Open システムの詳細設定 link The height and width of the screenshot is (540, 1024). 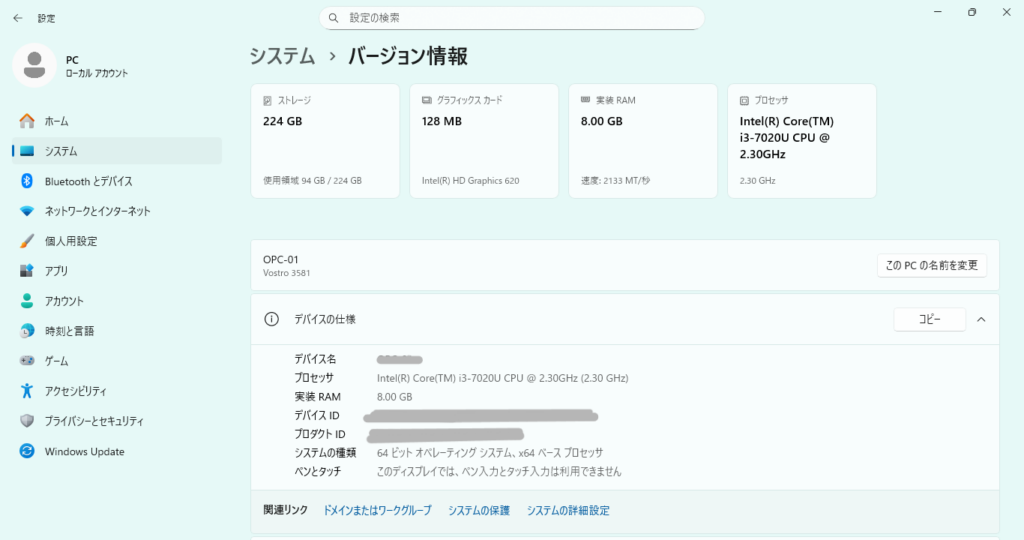point(567,510)
